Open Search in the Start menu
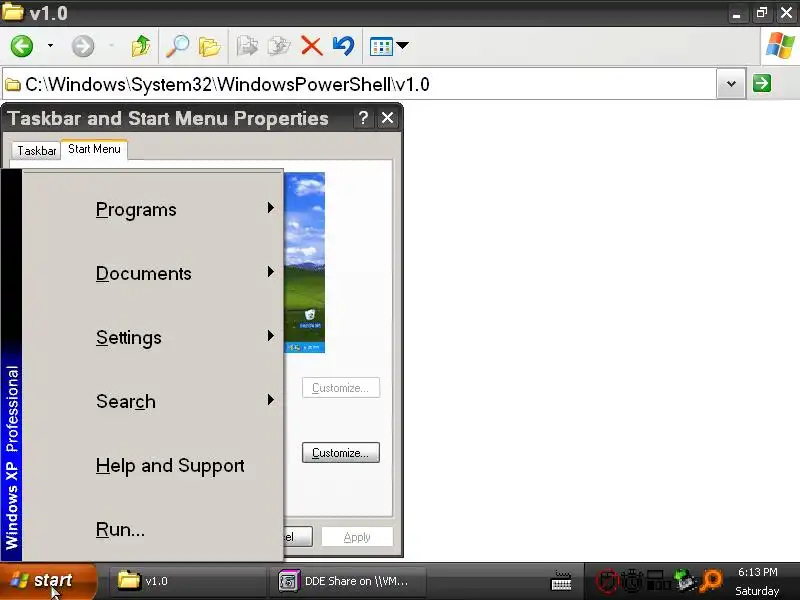Screen dimensions: 800x600 (x=153, y=402)
